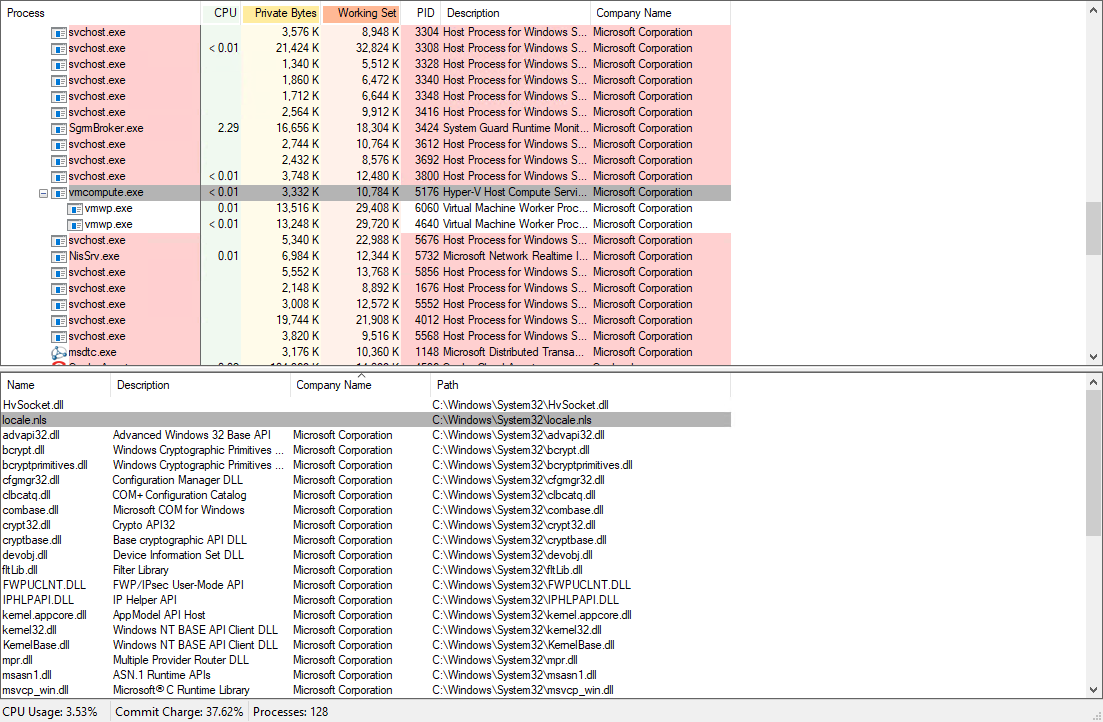Select the devobj.dll entry
The image size is (1103, 722).
point(366,555)
